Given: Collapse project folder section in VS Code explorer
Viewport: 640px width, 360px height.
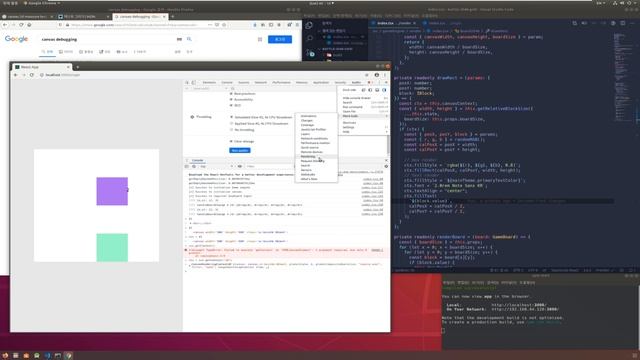Looking at the screenshot, I should pyautogui.click(x=320, y=49).
